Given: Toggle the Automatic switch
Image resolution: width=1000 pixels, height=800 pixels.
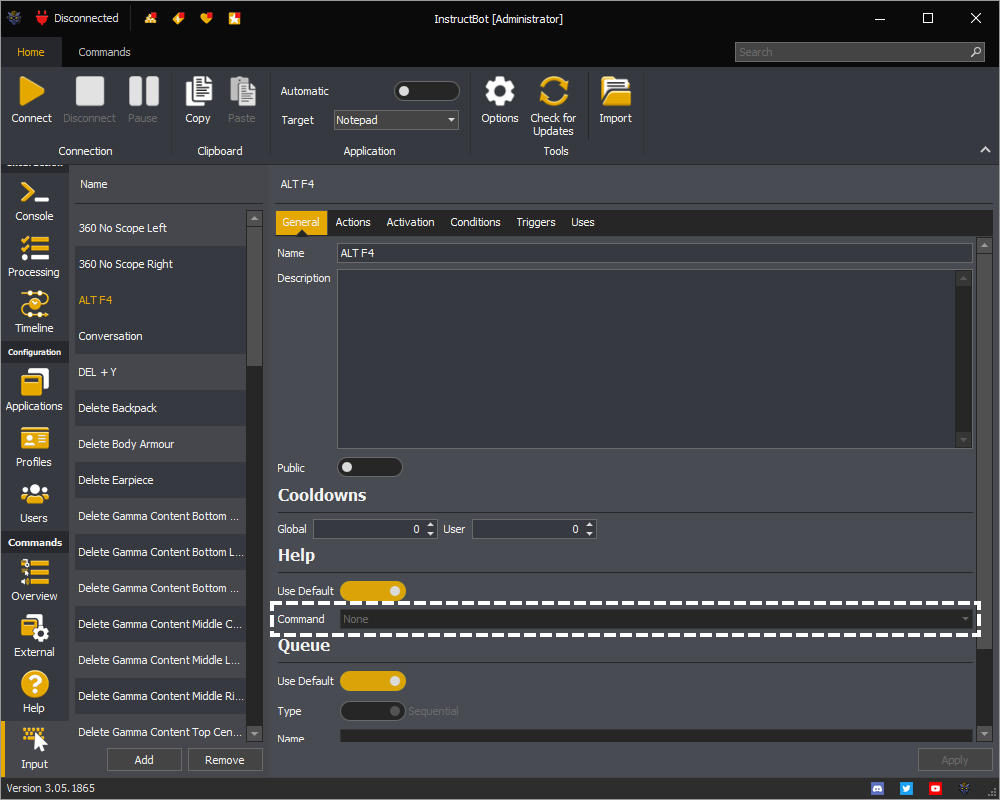Looking at the screenshot, I should click(x=427, y=91).
